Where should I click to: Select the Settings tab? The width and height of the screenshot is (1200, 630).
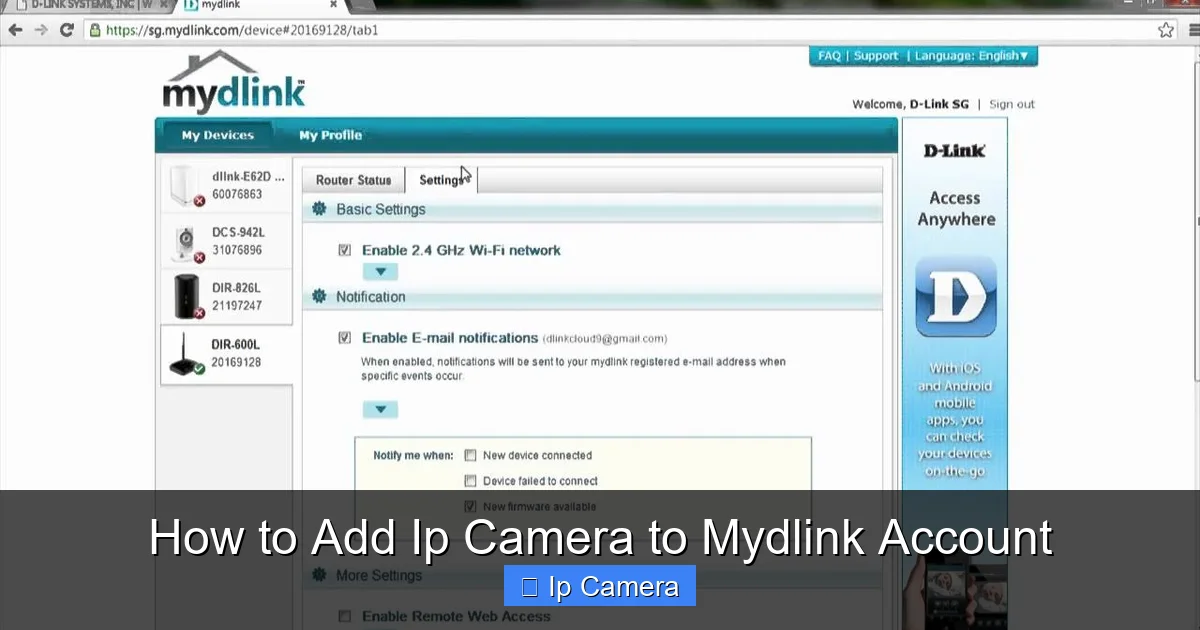tap(441, 180)
